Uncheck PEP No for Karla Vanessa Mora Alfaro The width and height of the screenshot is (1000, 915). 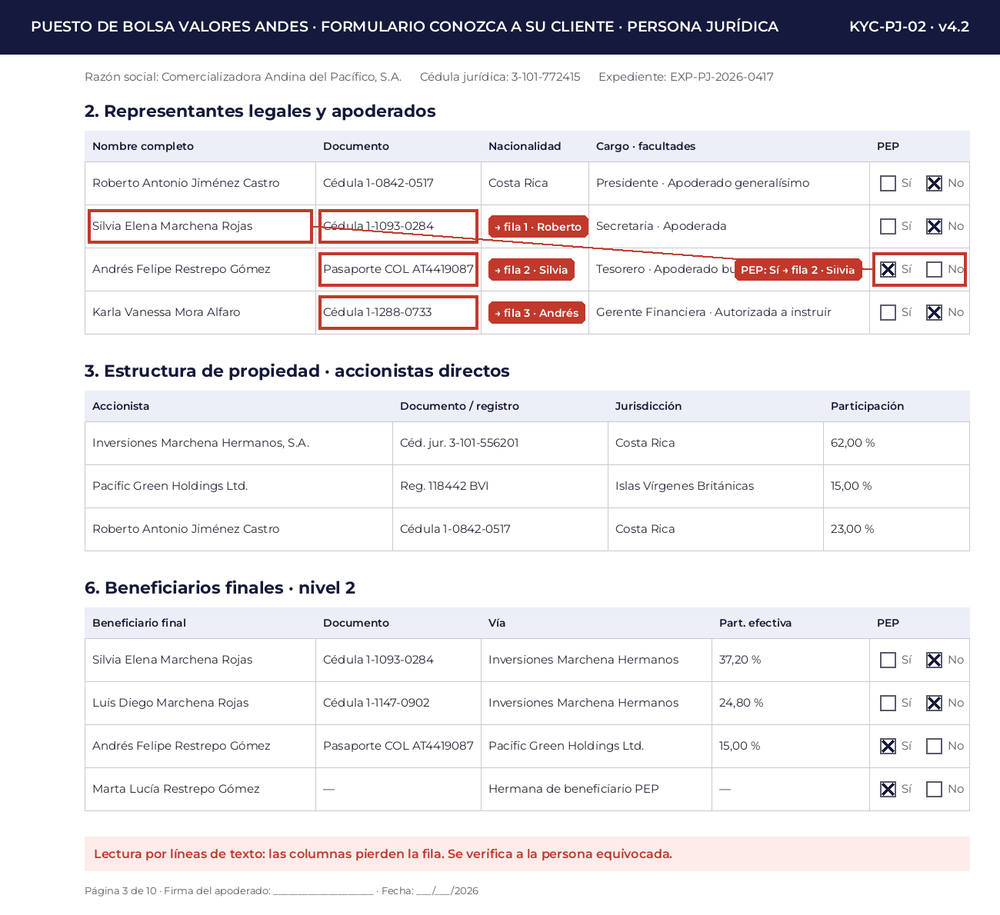tap(934, 312)
